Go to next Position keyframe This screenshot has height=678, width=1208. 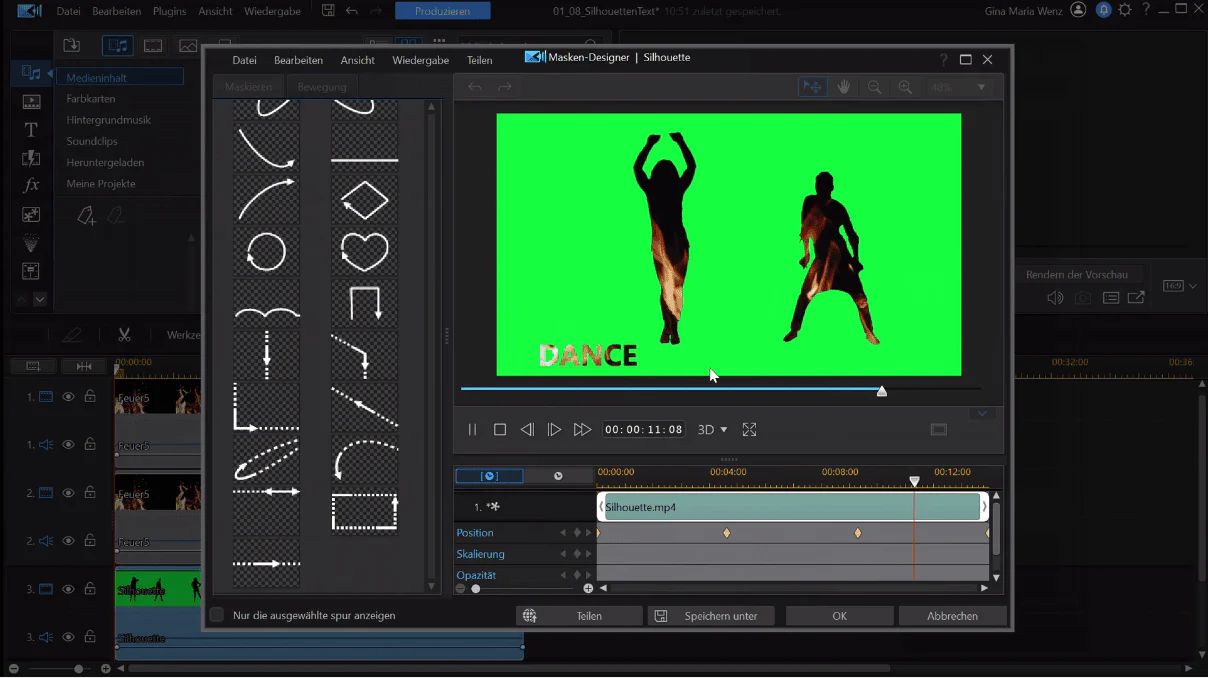coord(588,533)
